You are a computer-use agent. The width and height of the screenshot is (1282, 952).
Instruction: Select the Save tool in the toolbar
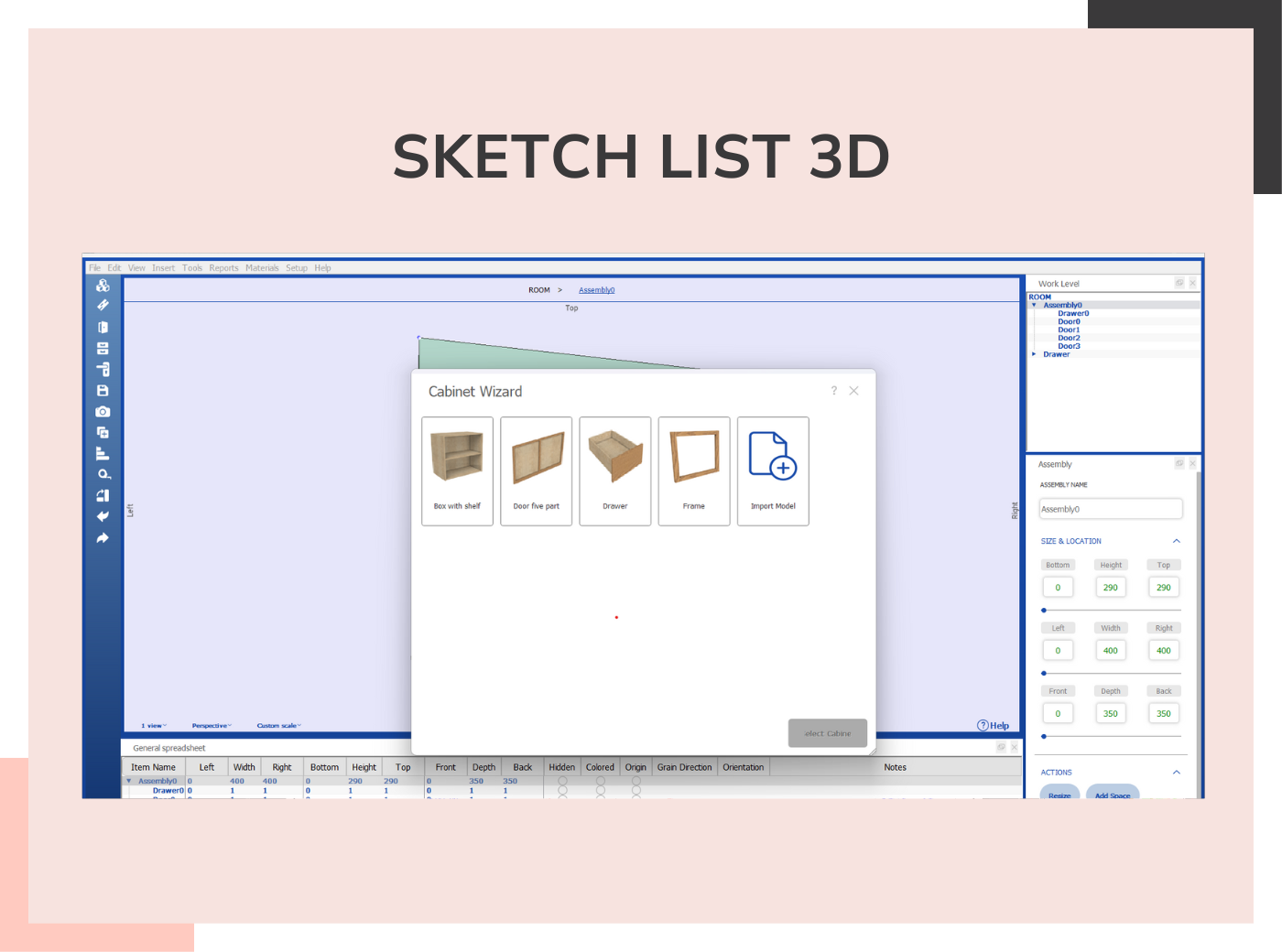click(103, 390)
